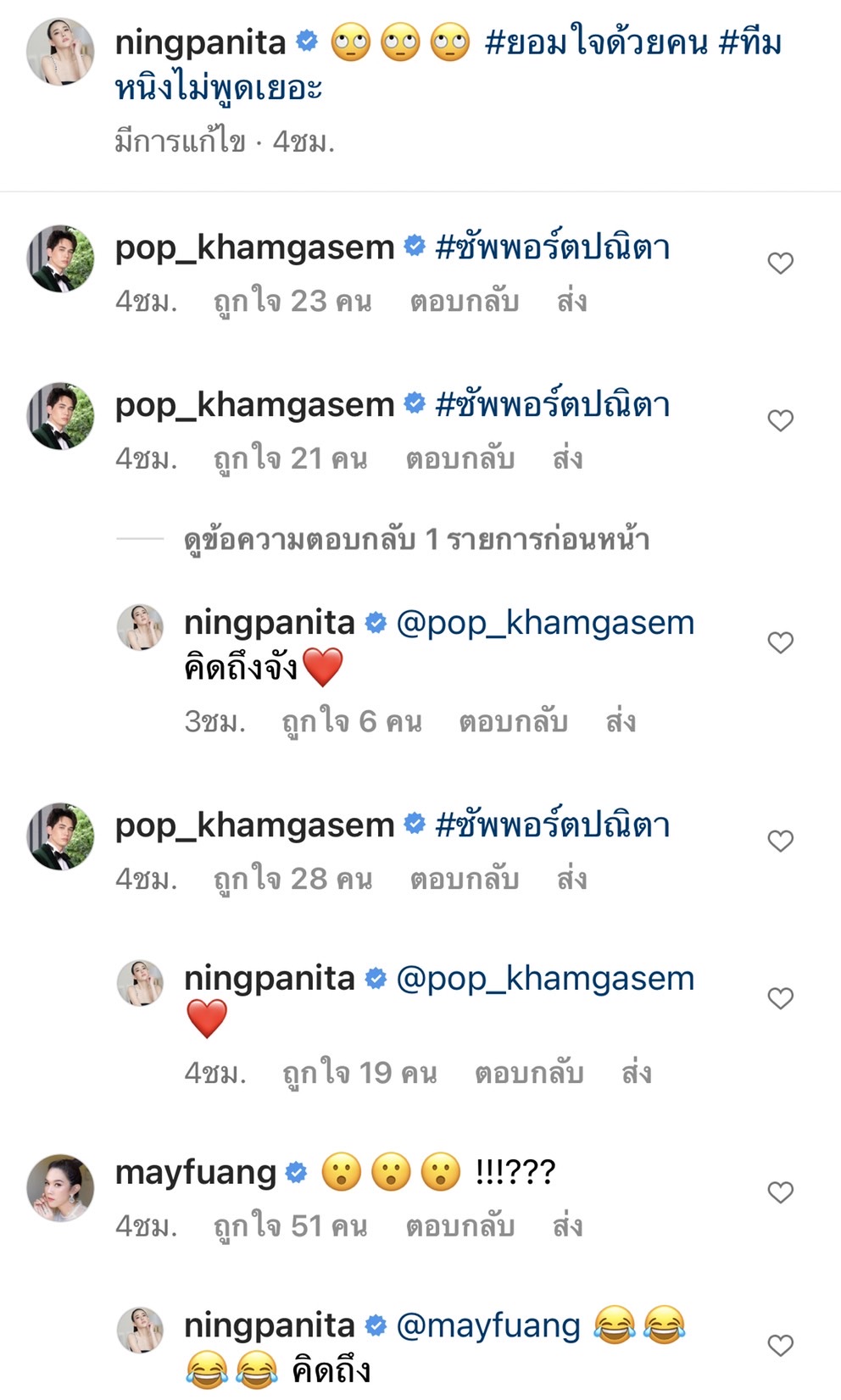Like mayfuang's comment with the heart icon
841x1400 pixels.
(781, 1191)
